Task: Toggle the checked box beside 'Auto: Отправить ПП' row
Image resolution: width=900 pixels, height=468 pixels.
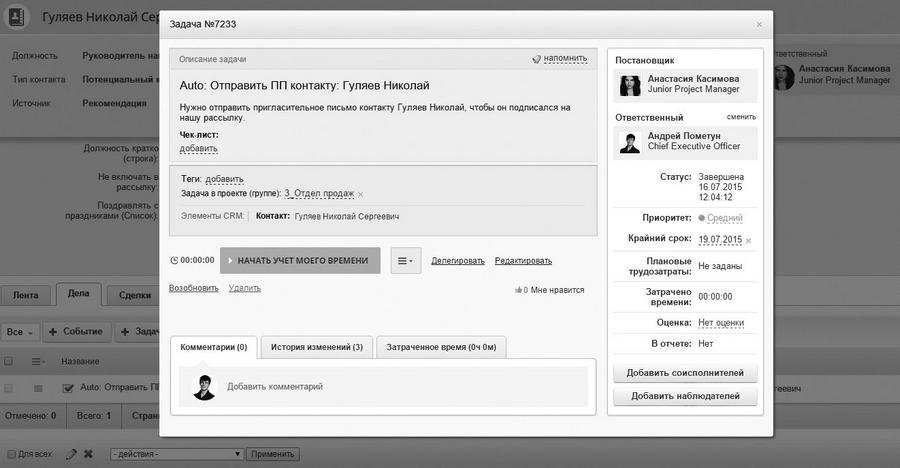Action: (68, 388)
